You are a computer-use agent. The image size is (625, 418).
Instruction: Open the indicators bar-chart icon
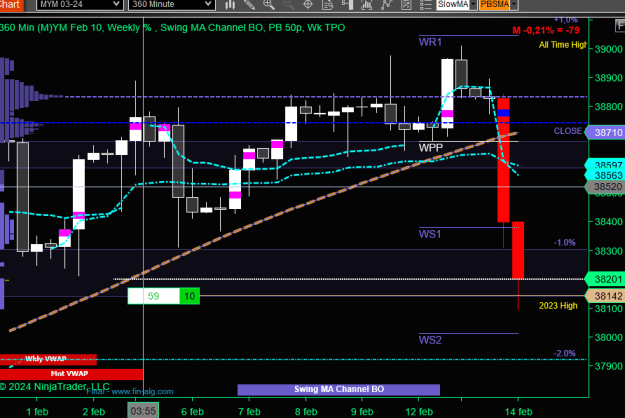366,5
